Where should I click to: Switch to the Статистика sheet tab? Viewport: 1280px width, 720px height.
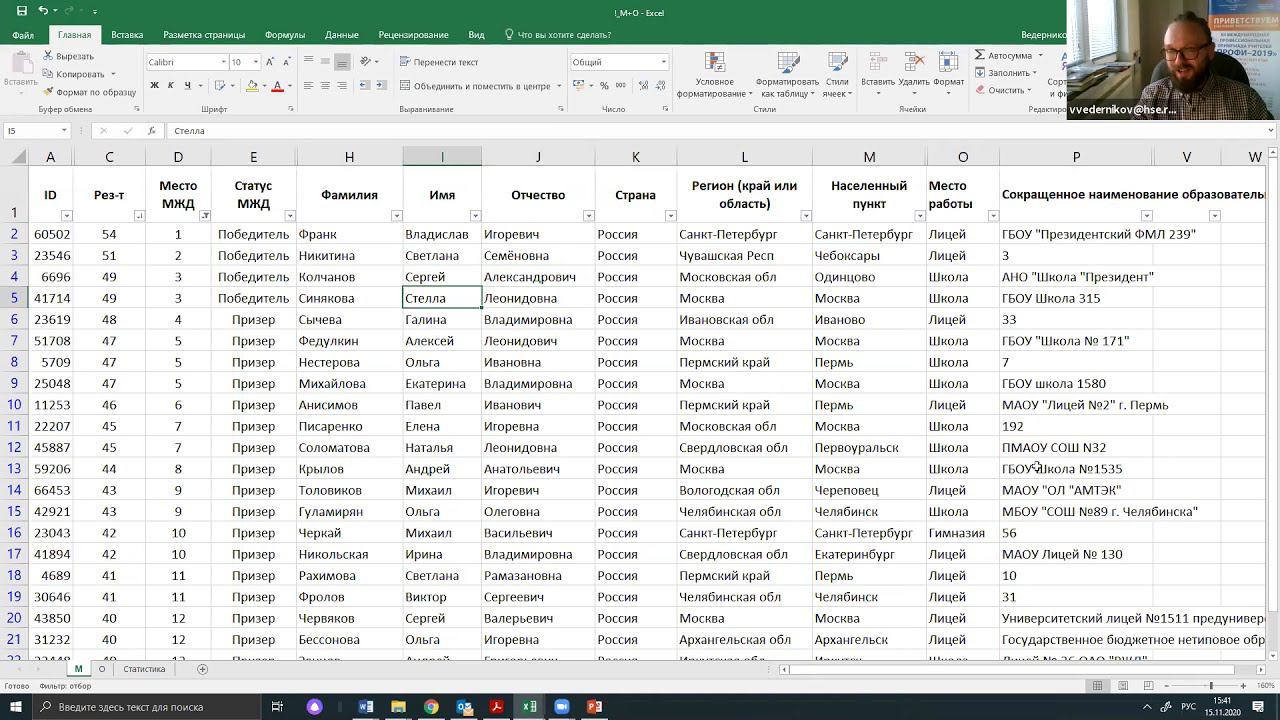coord(144,669)
